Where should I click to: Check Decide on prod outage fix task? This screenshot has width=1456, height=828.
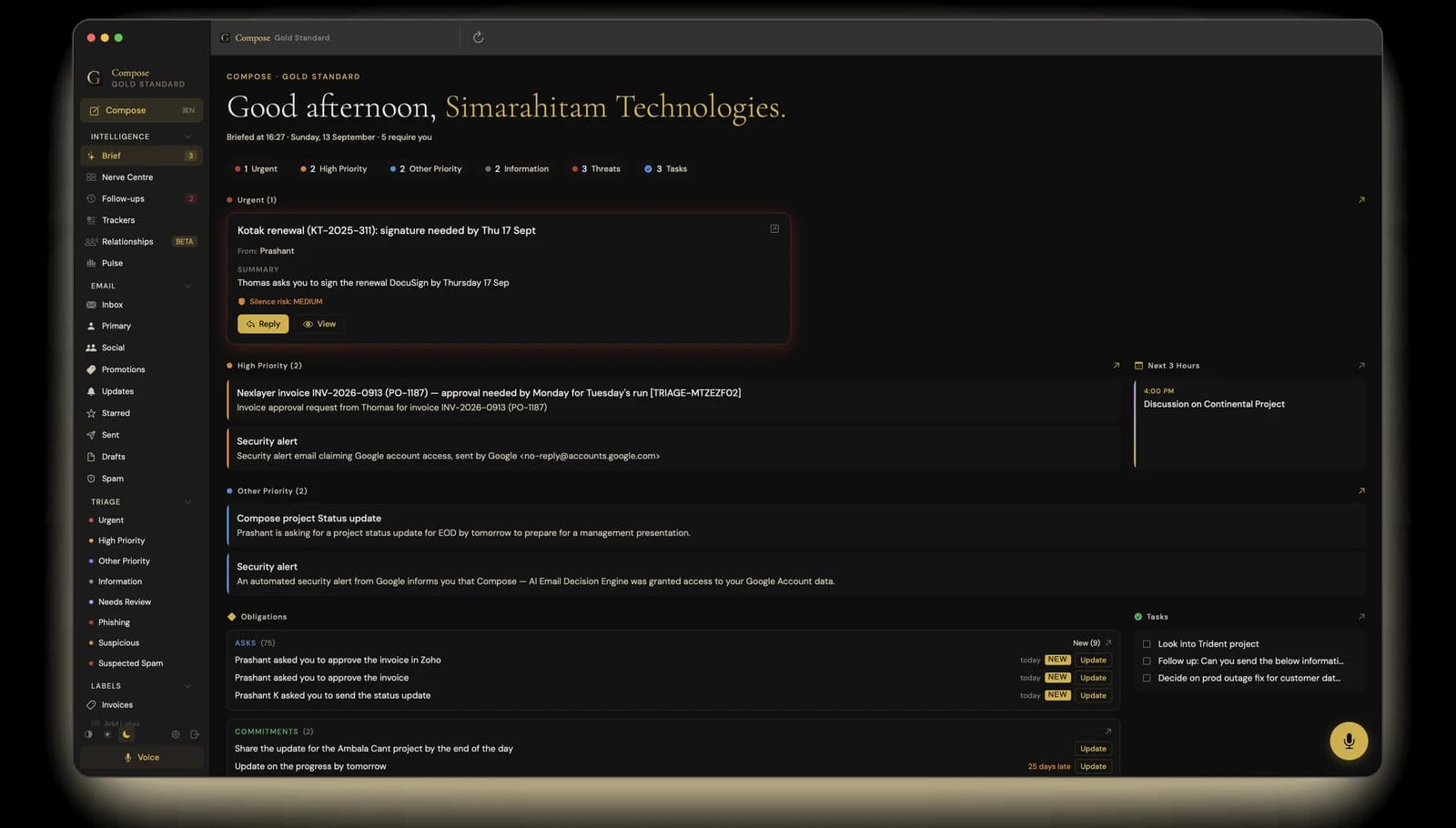(x=1147, y=678)
